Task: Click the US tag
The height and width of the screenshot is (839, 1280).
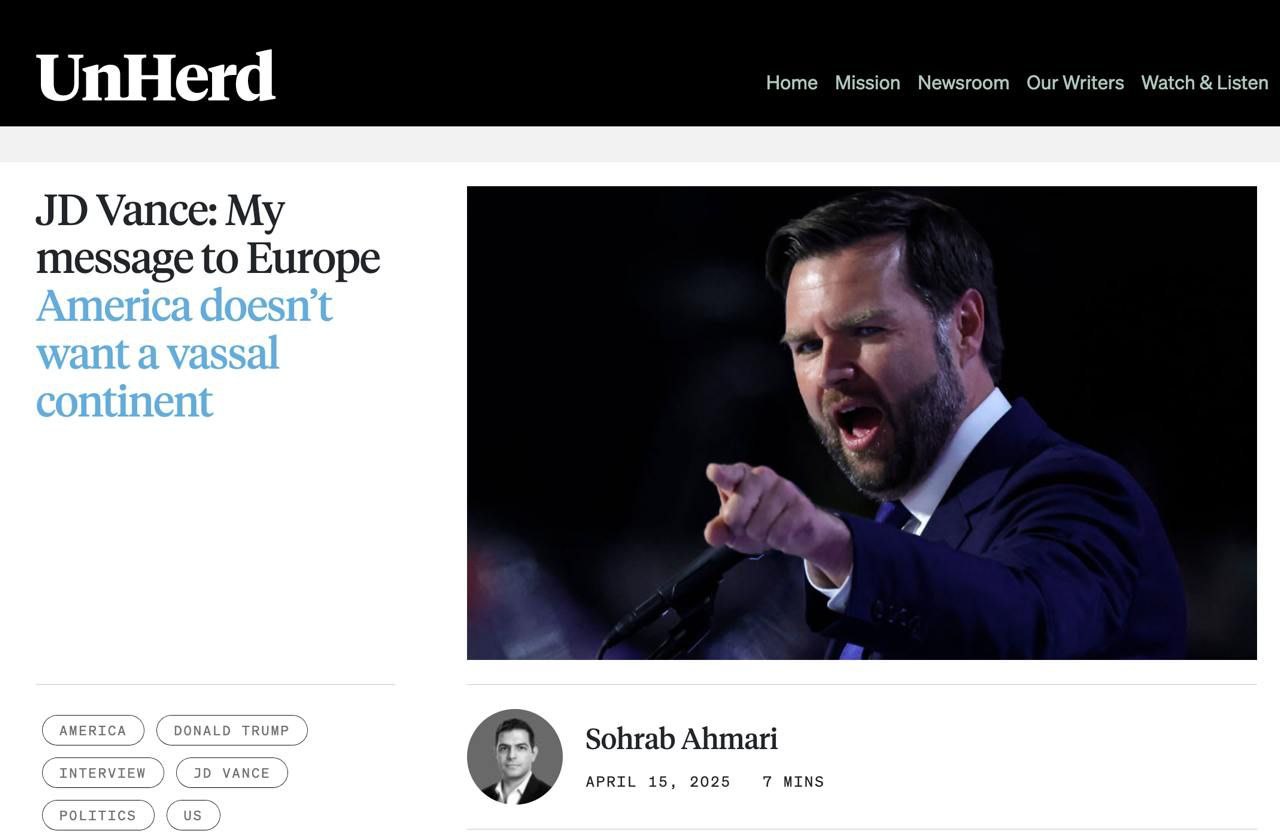Action: (193, 816)
